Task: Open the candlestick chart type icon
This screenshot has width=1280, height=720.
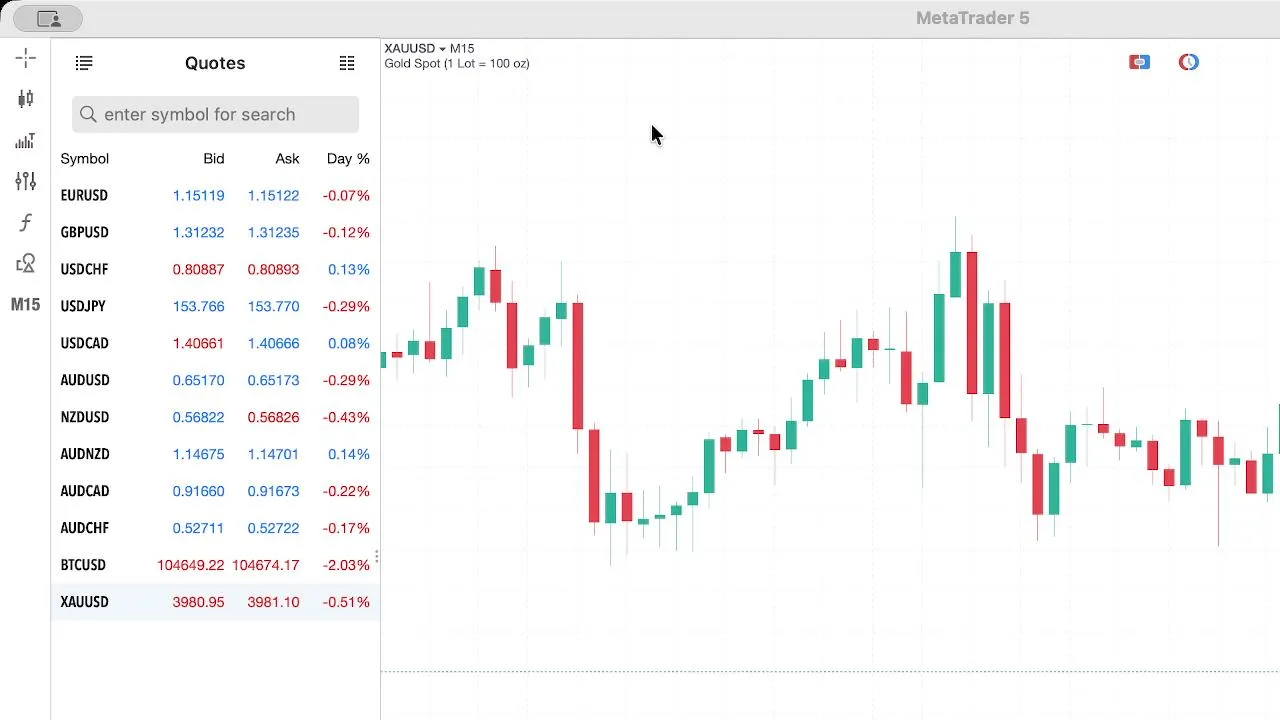Action: pos(26,99)
